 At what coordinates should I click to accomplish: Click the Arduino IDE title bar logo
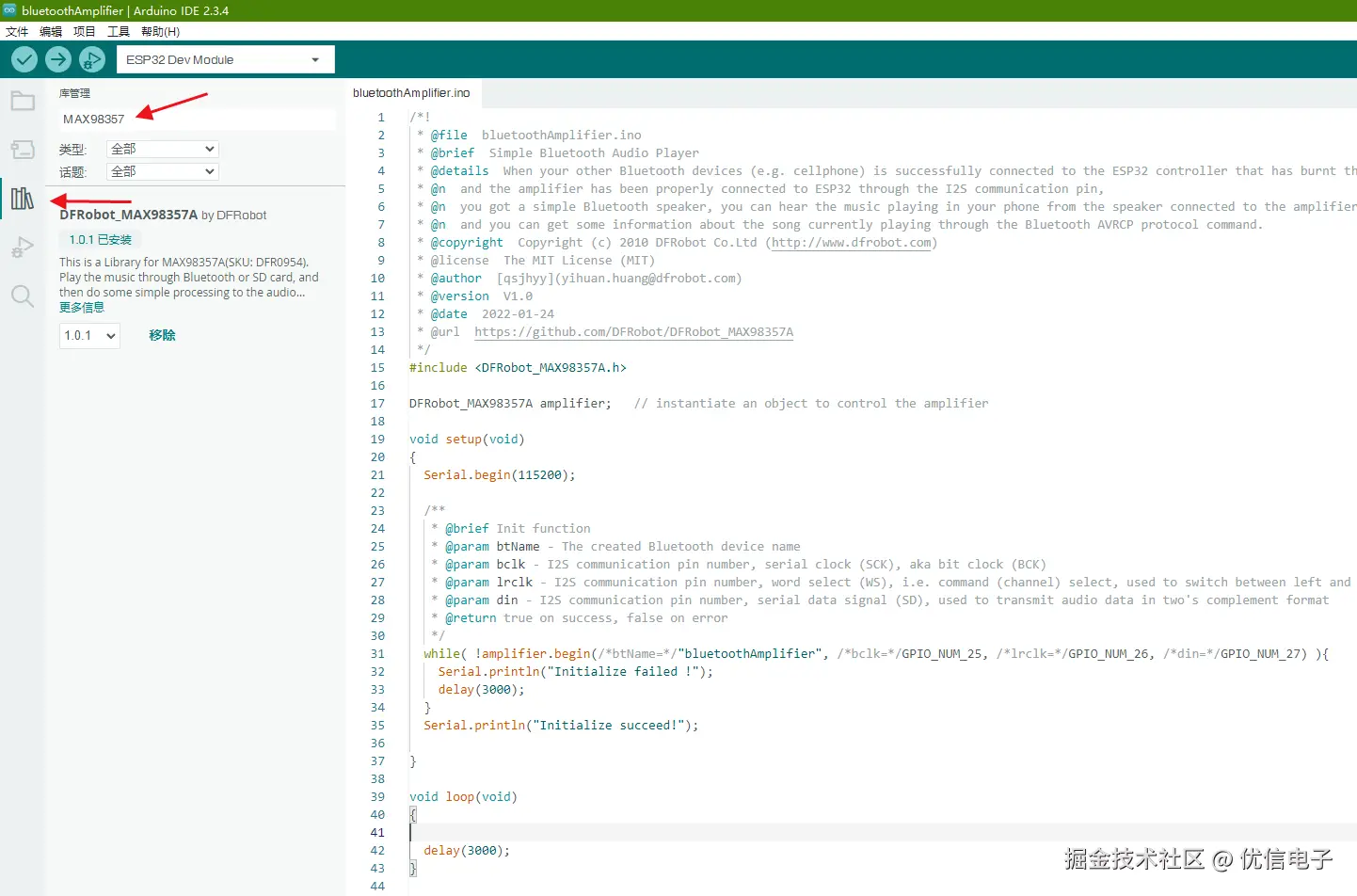[x=9, y=10]
